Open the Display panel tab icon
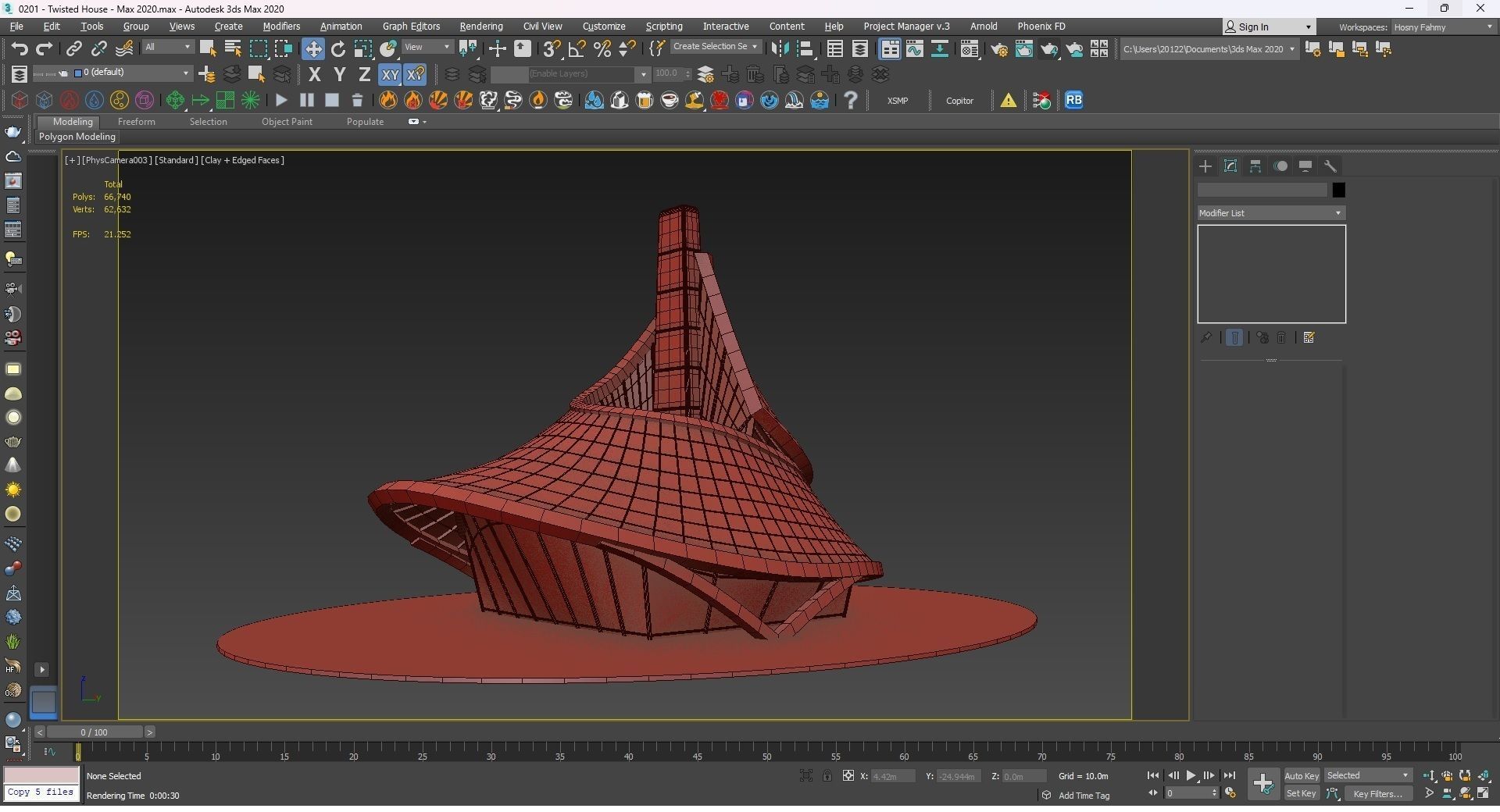 pos(1305,166)
